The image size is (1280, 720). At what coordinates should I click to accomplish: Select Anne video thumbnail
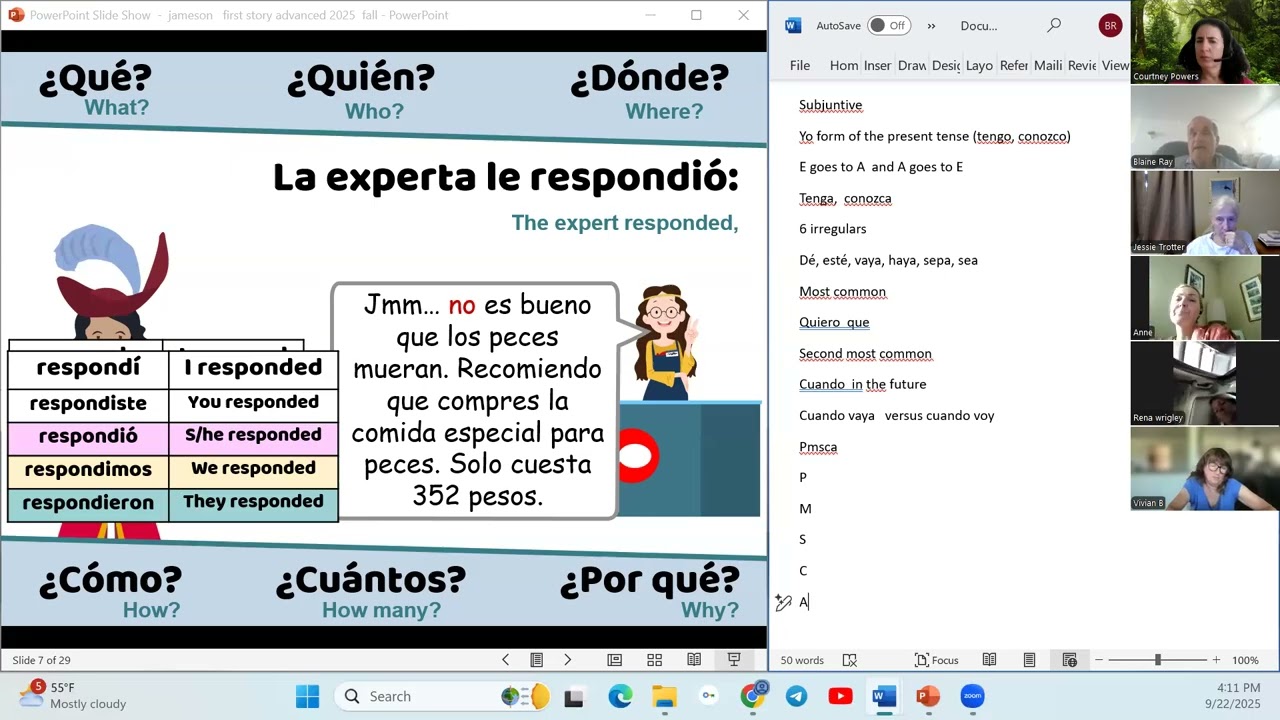click(x=1205, y=297)
